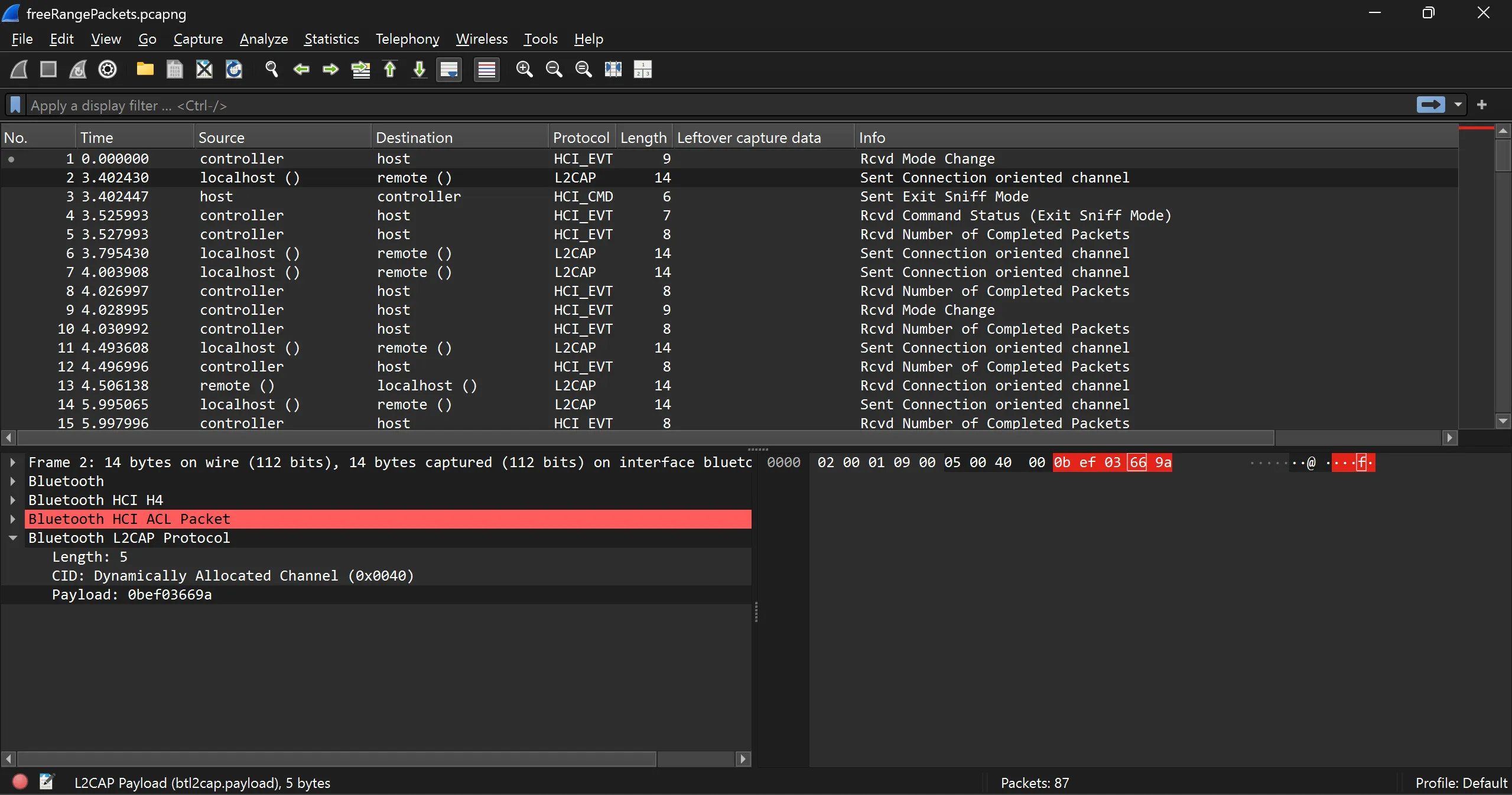
Task: Go to specified packet icon
Action: [360, 70]
